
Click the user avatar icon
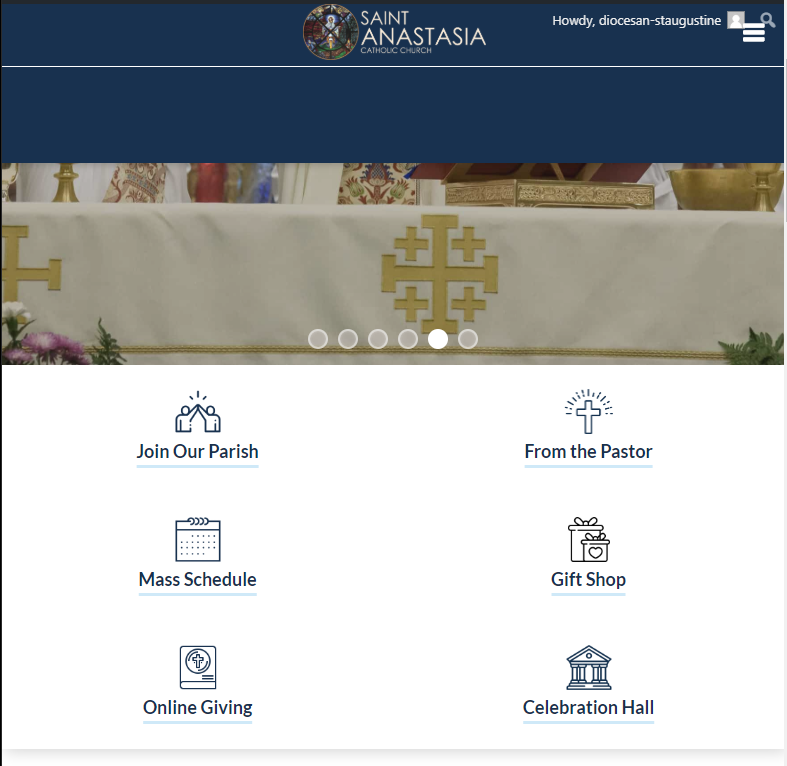735,21
